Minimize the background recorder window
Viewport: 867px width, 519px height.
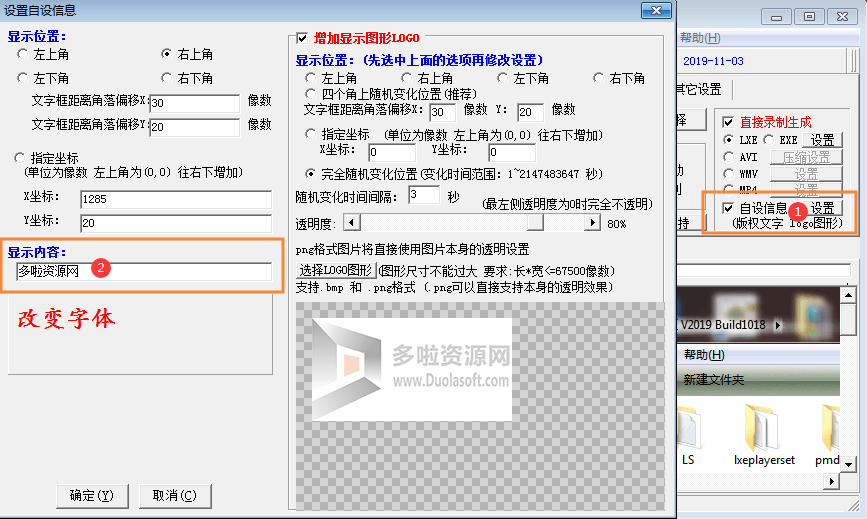776,17
